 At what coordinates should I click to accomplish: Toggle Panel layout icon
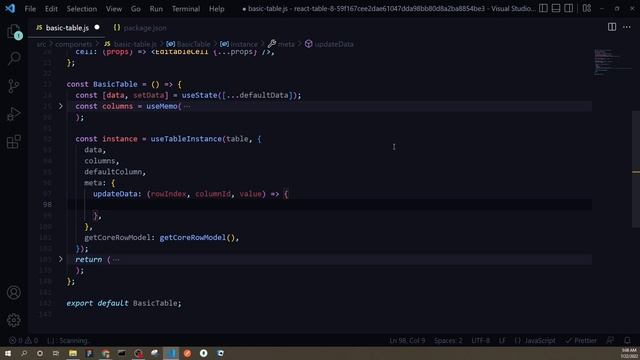click(556, 8)
